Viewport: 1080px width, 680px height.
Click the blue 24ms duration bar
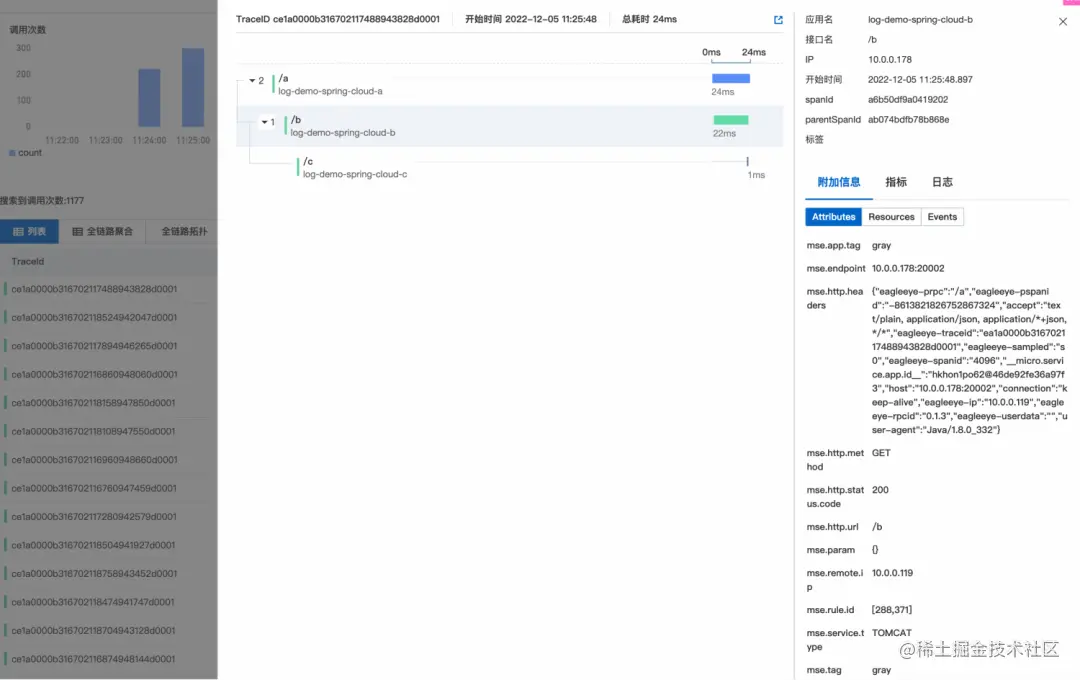coord(731,79)
